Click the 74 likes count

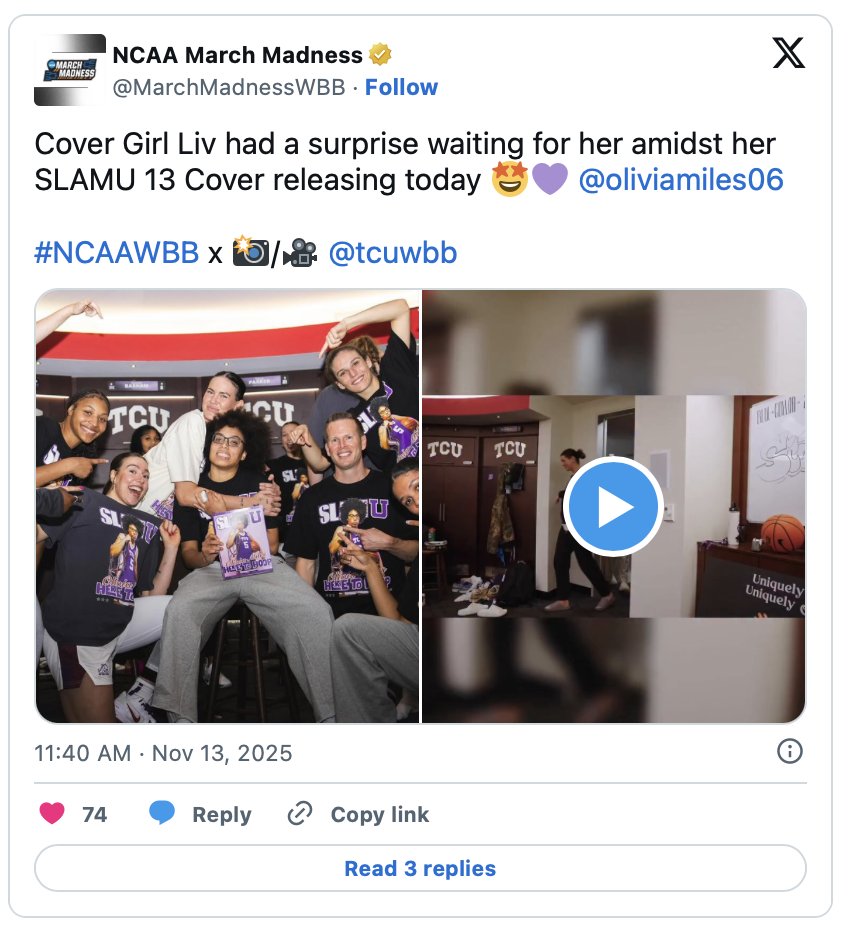[95, 814]
